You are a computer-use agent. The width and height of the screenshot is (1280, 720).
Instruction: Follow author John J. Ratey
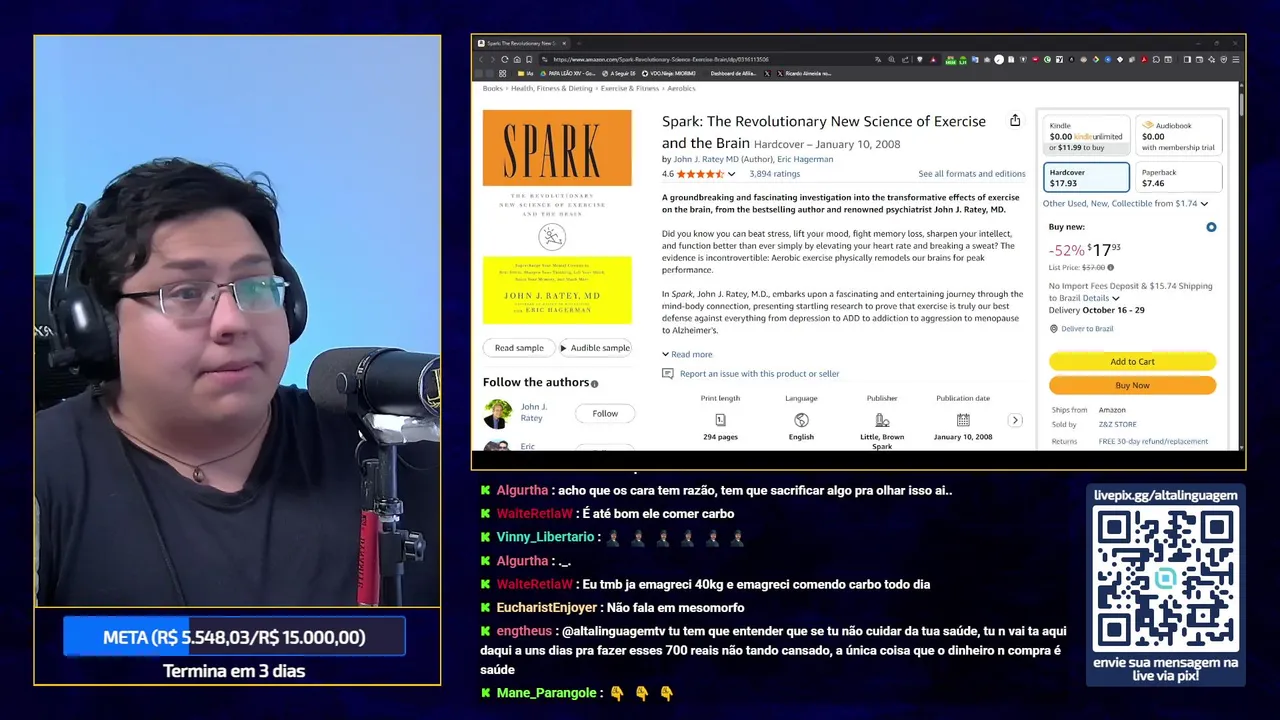click(605, 413)
